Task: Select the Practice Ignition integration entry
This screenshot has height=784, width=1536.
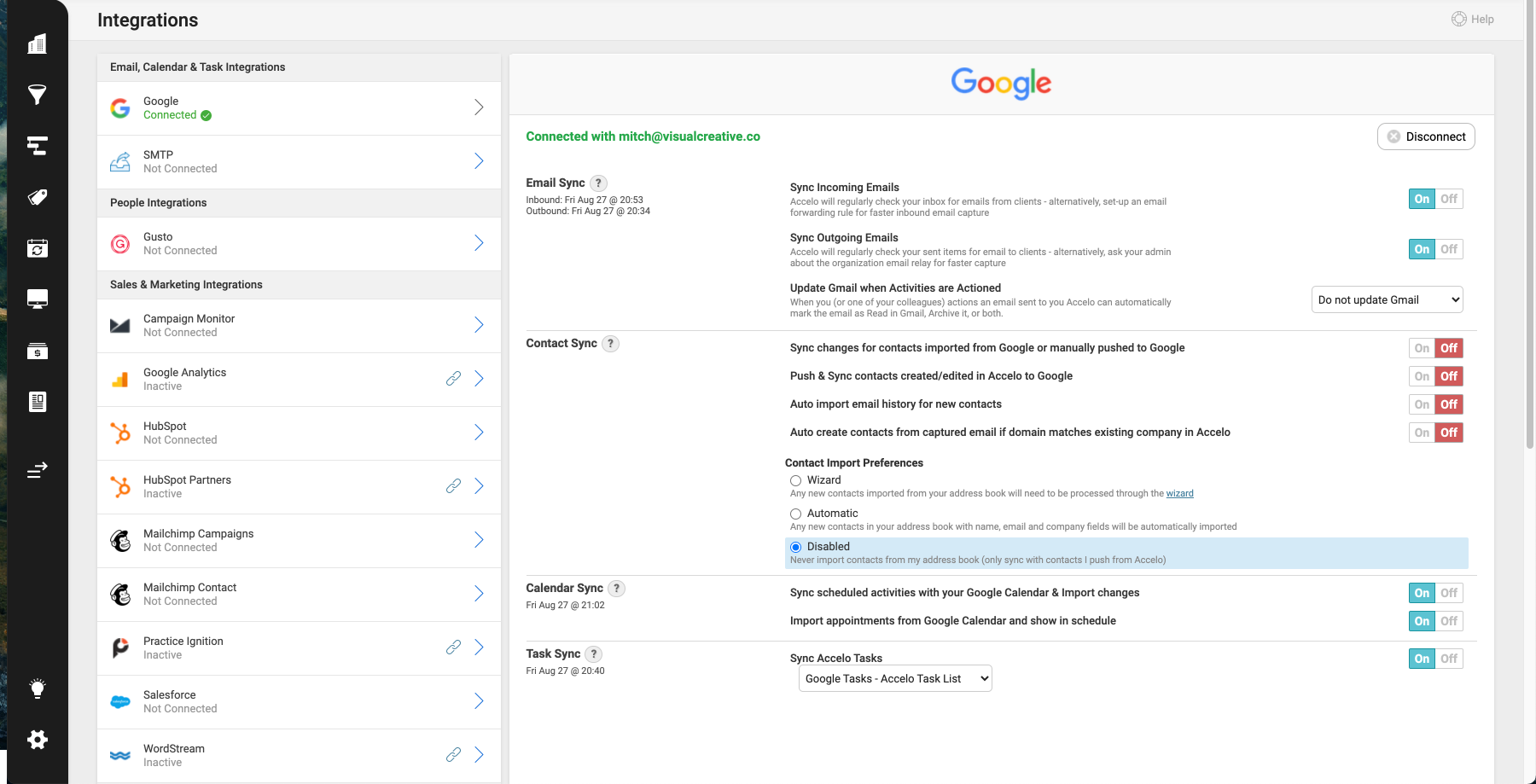Action: 299,648
